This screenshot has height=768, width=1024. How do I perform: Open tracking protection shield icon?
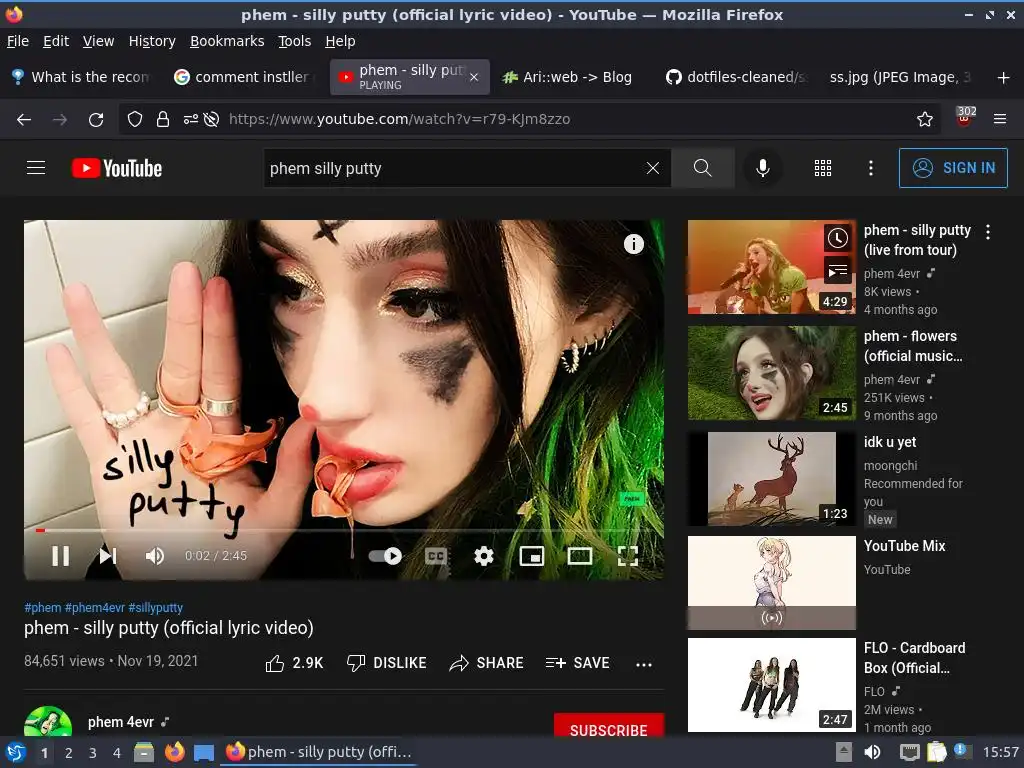pos(135,119)
